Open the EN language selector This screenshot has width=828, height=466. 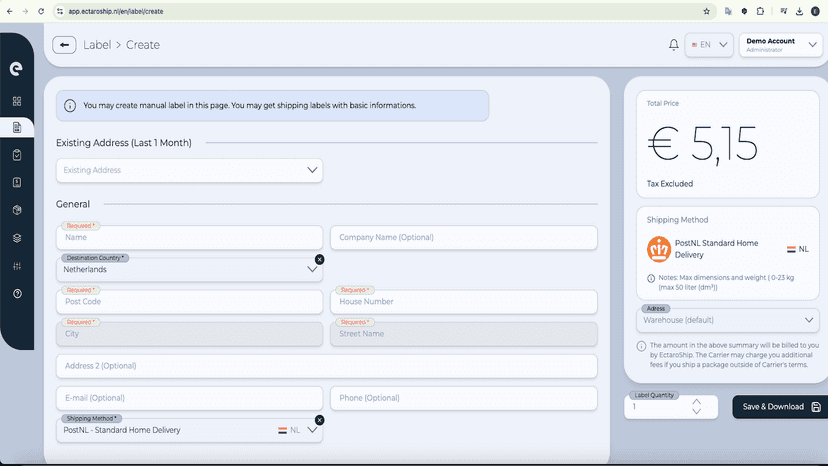tap(709, 45)
